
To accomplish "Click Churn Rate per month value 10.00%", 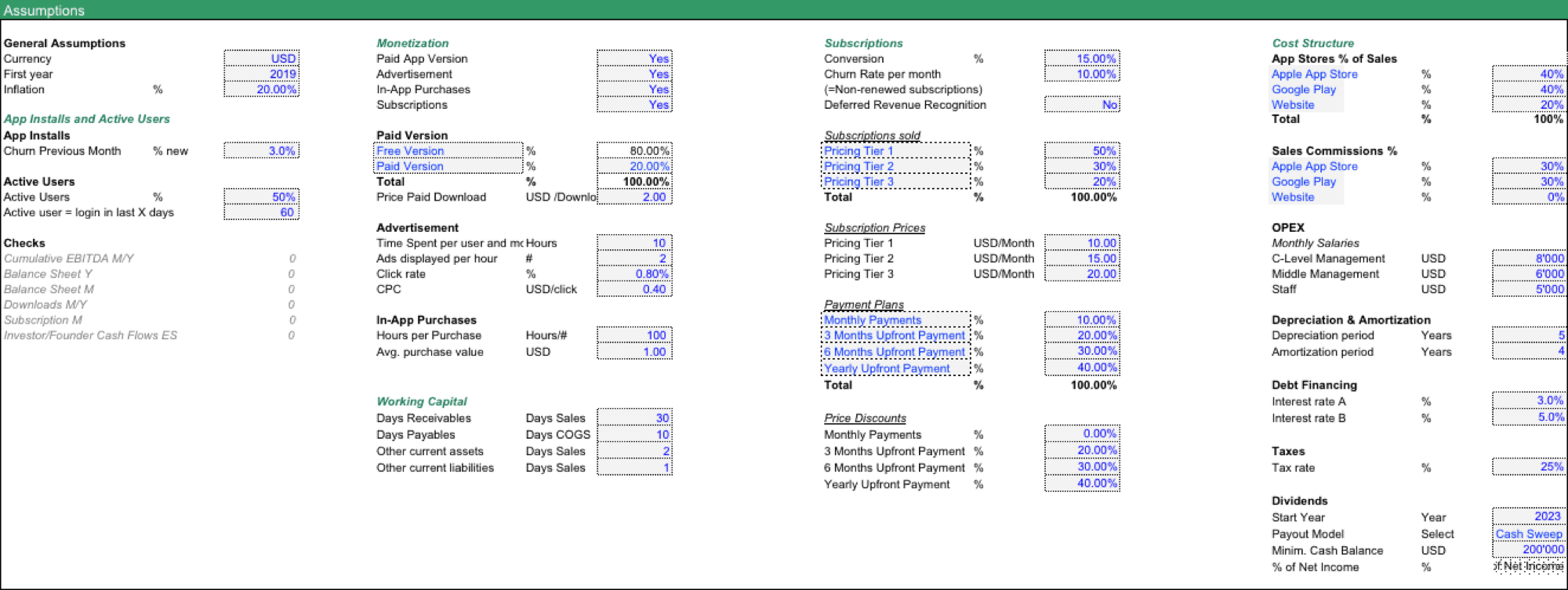I will tap(1082, 74).
